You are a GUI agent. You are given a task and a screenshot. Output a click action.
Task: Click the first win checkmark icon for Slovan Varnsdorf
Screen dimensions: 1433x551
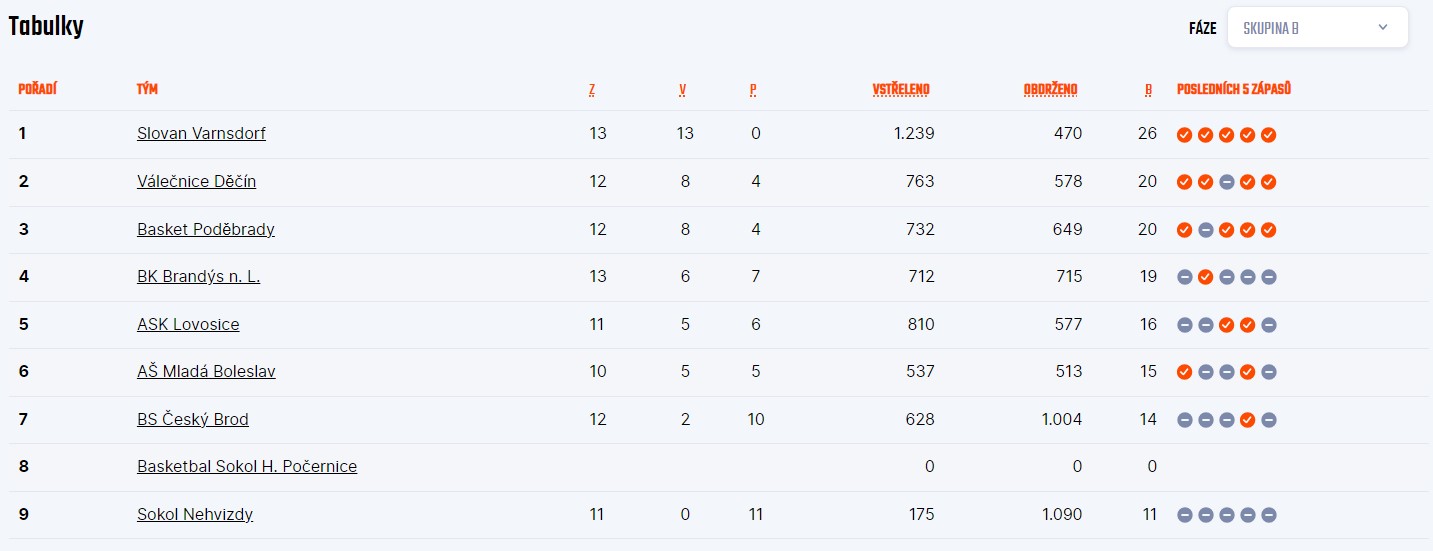point(1184,134)
